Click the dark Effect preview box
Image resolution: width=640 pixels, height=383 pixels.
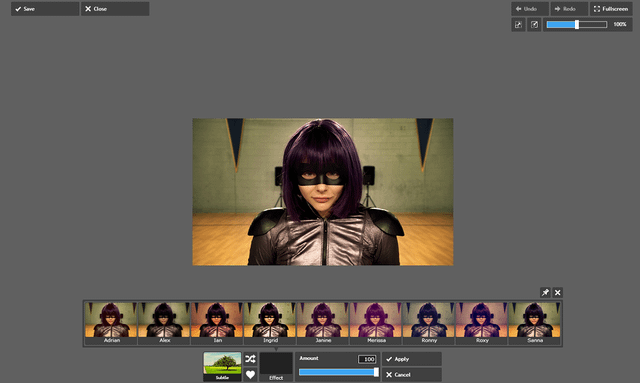tap(276, 366)
